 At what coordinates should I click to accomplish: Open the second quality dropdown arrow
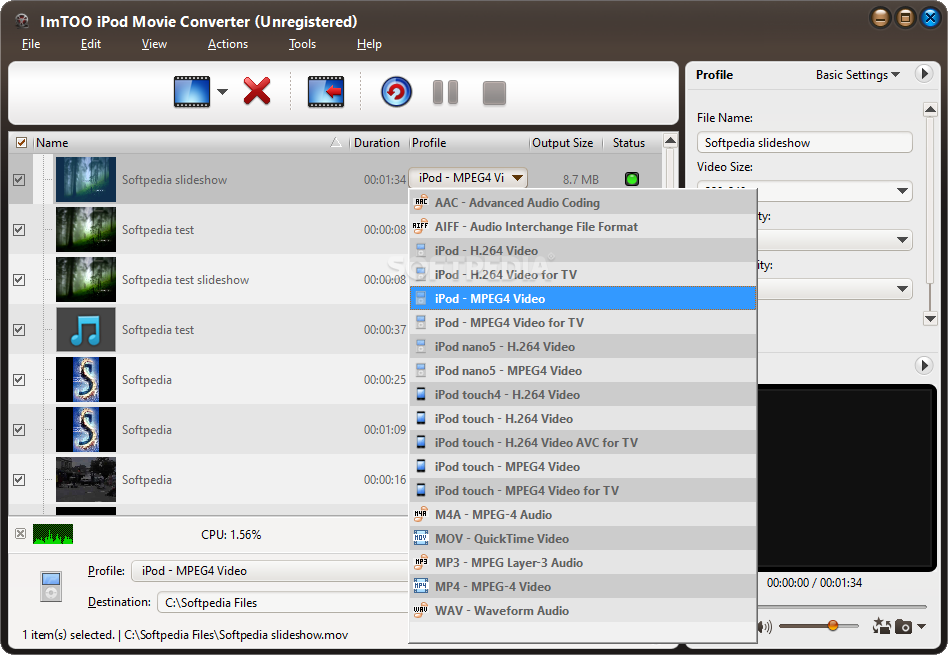(901, 240)
